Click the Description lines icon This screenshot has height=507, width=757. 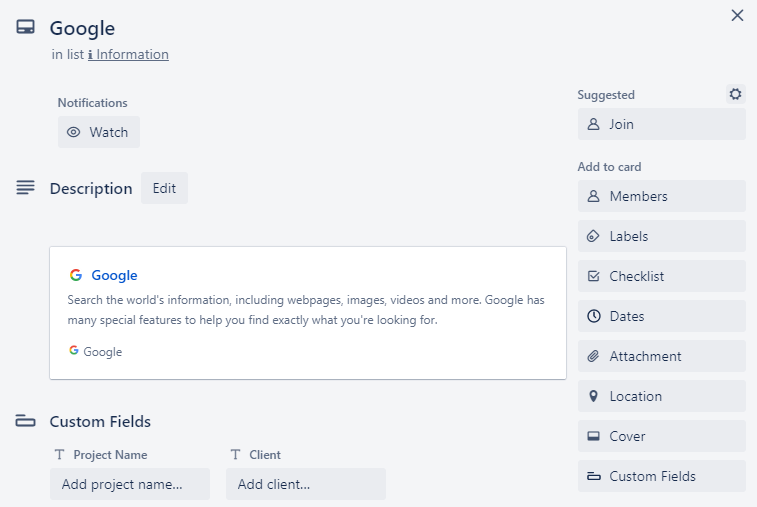click(26, 187)
